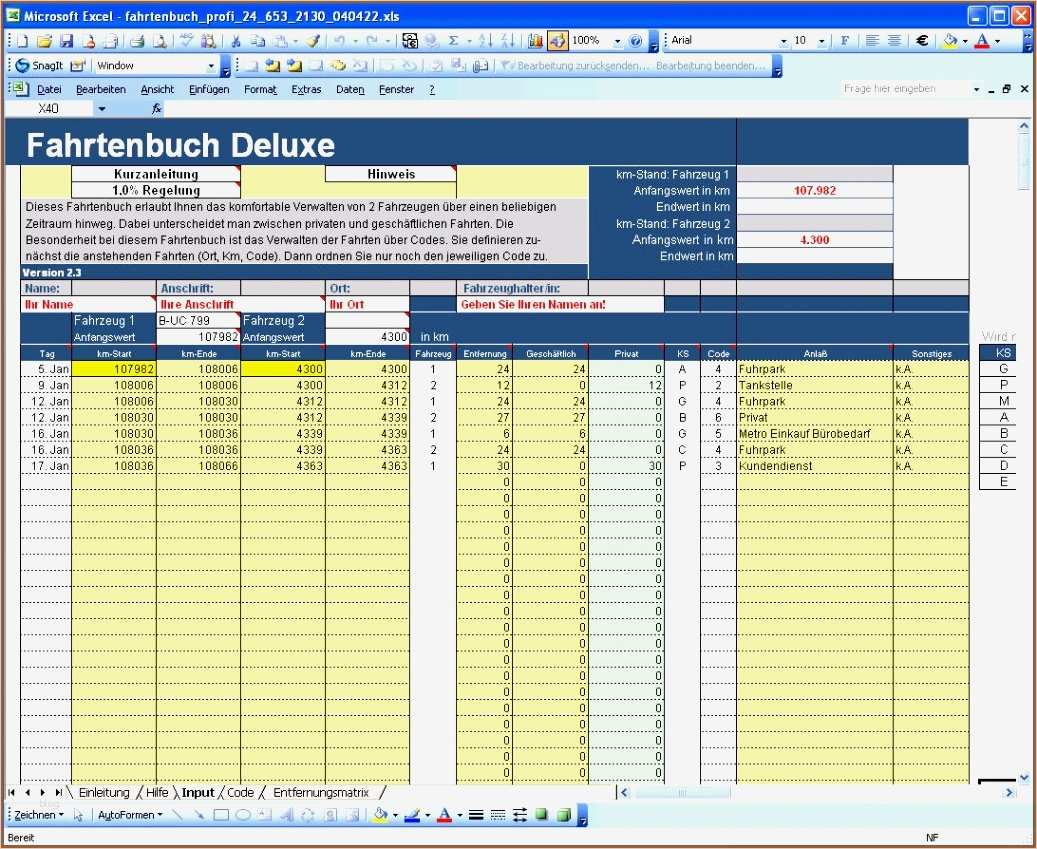Expand the 100% zoom dropdown
Image resolution: width=1037 pixels, height=849 pixels.
pyautogui.click(x=617, y=41)
